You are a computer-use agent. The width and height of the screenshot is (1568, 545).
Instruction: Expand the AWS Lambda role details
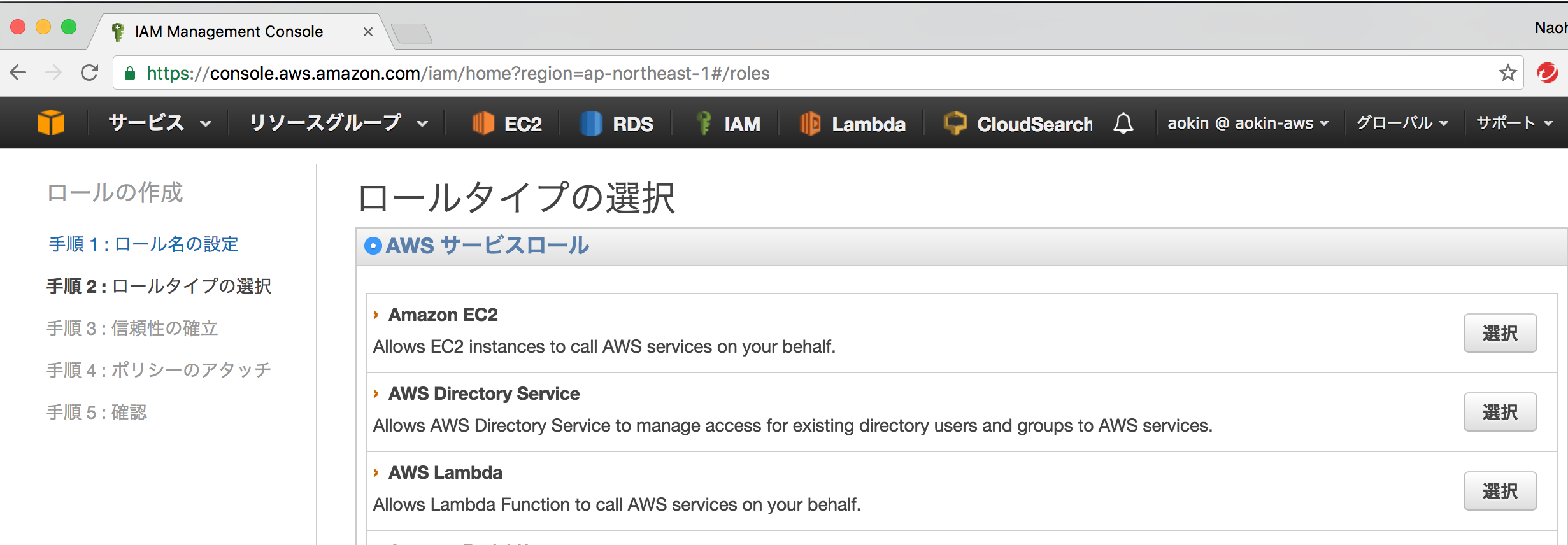pos(376,472)
